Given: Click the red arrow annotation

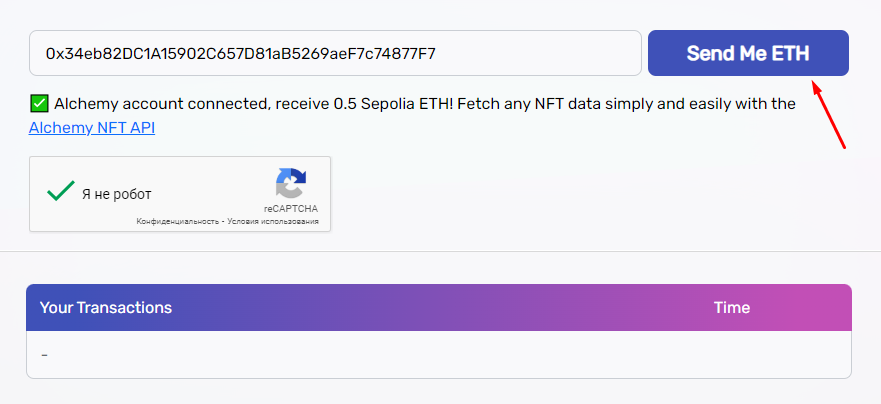Looking at the screenshot, I should [829, 116].
